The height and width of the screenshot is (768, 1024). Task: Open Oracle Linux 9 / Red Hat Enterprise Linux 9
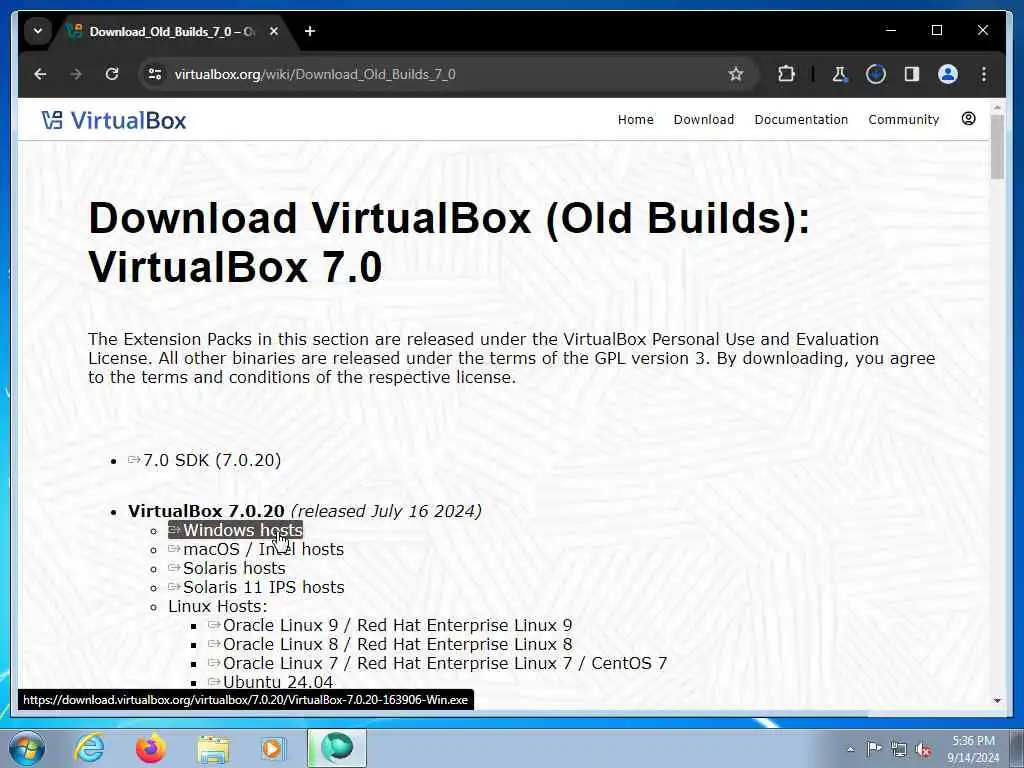[x=390, y=625]
